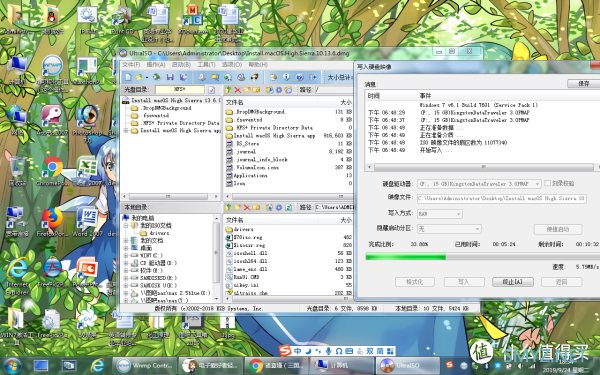The height and width of the screenshot is (375, 600).
Task: Click the Help question-mark toolbar icon
Action: click(x=300, y=77)
